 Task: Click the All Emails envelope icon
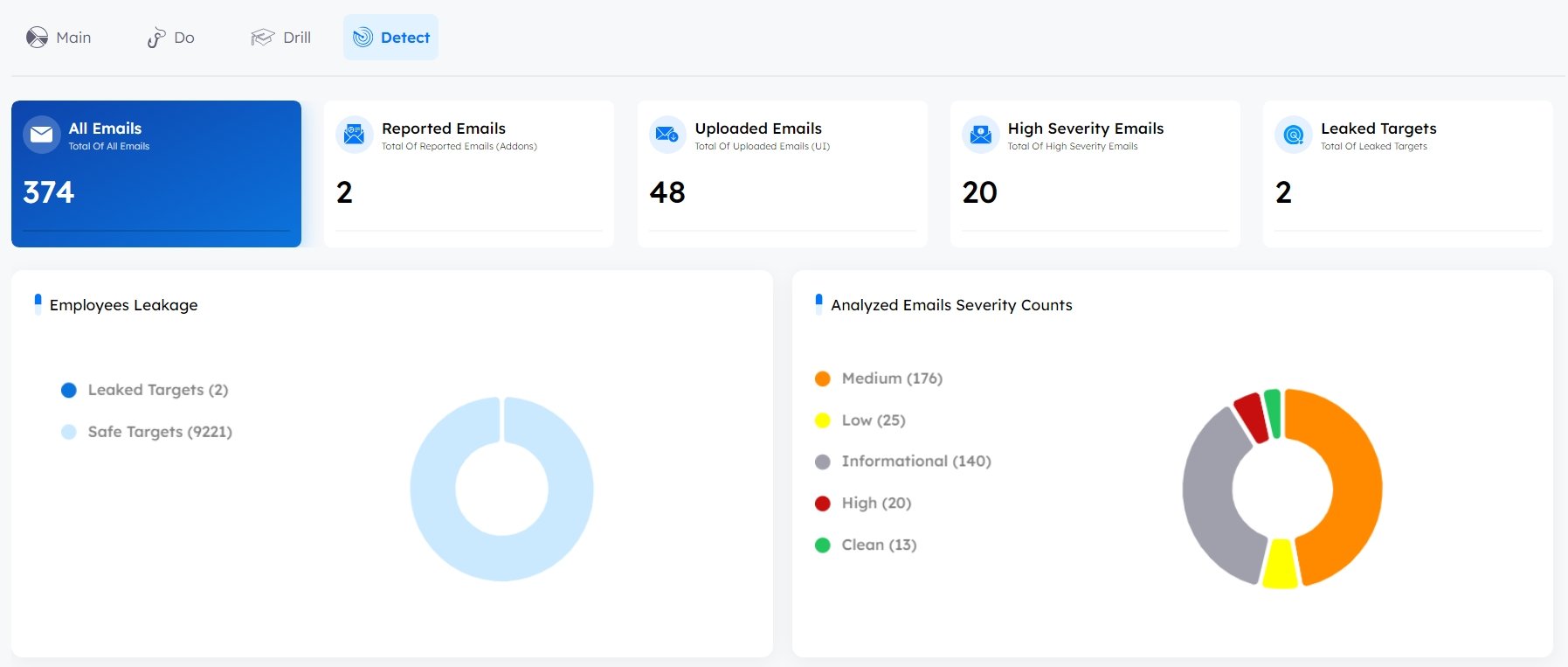41,135
